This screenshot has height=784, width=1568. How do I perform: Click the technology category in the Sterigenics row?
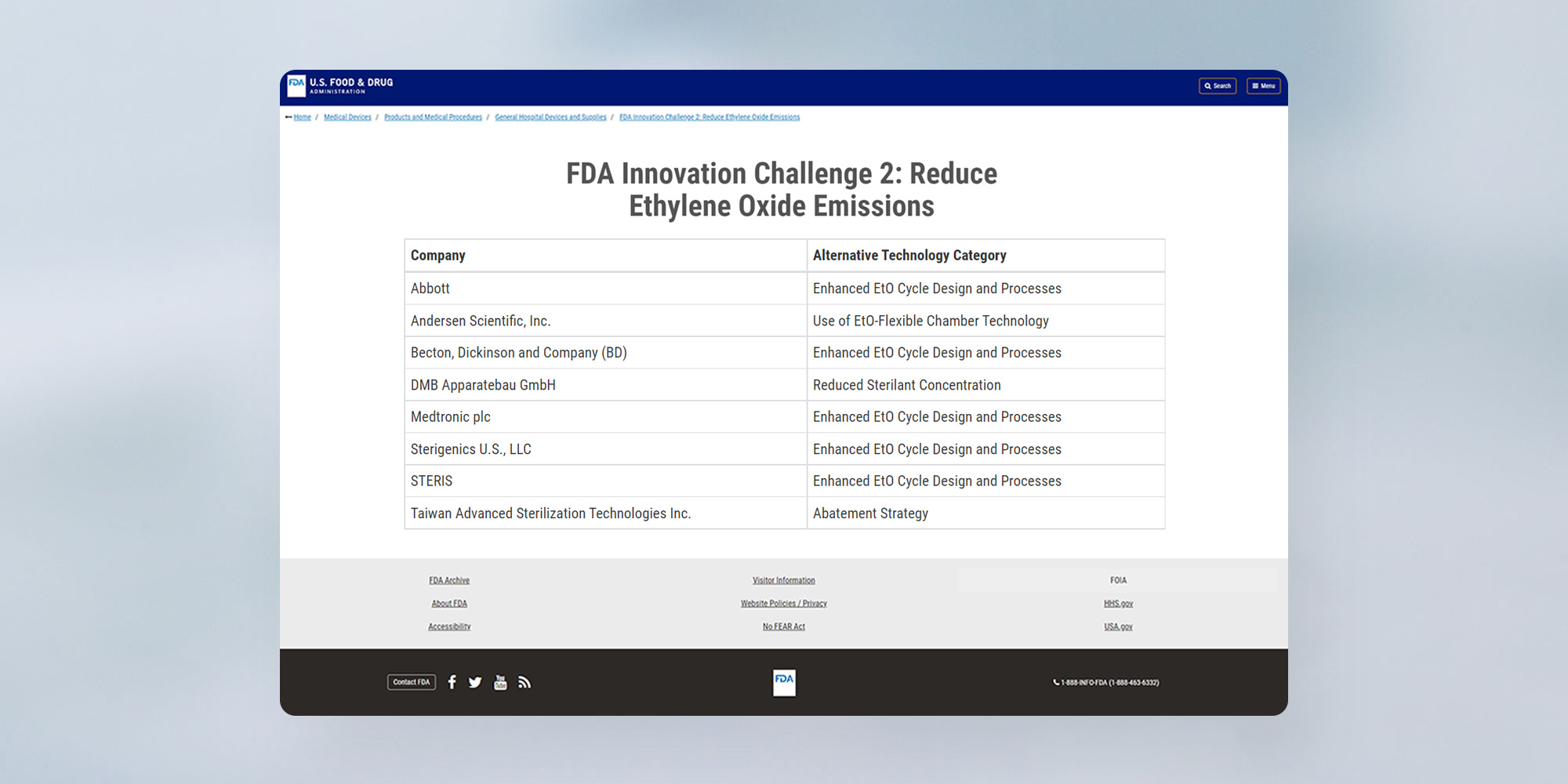click(986, 449)
